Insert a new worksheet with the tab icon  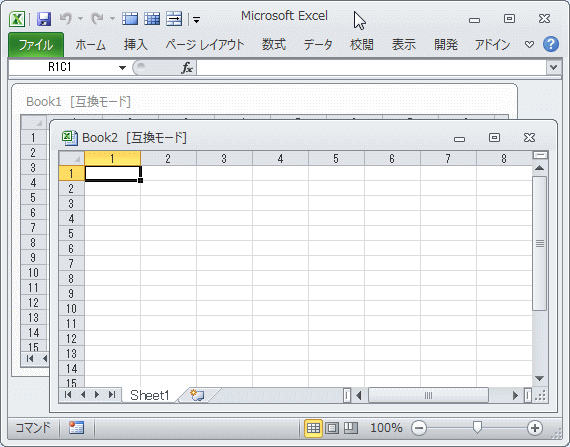[197, 395]
